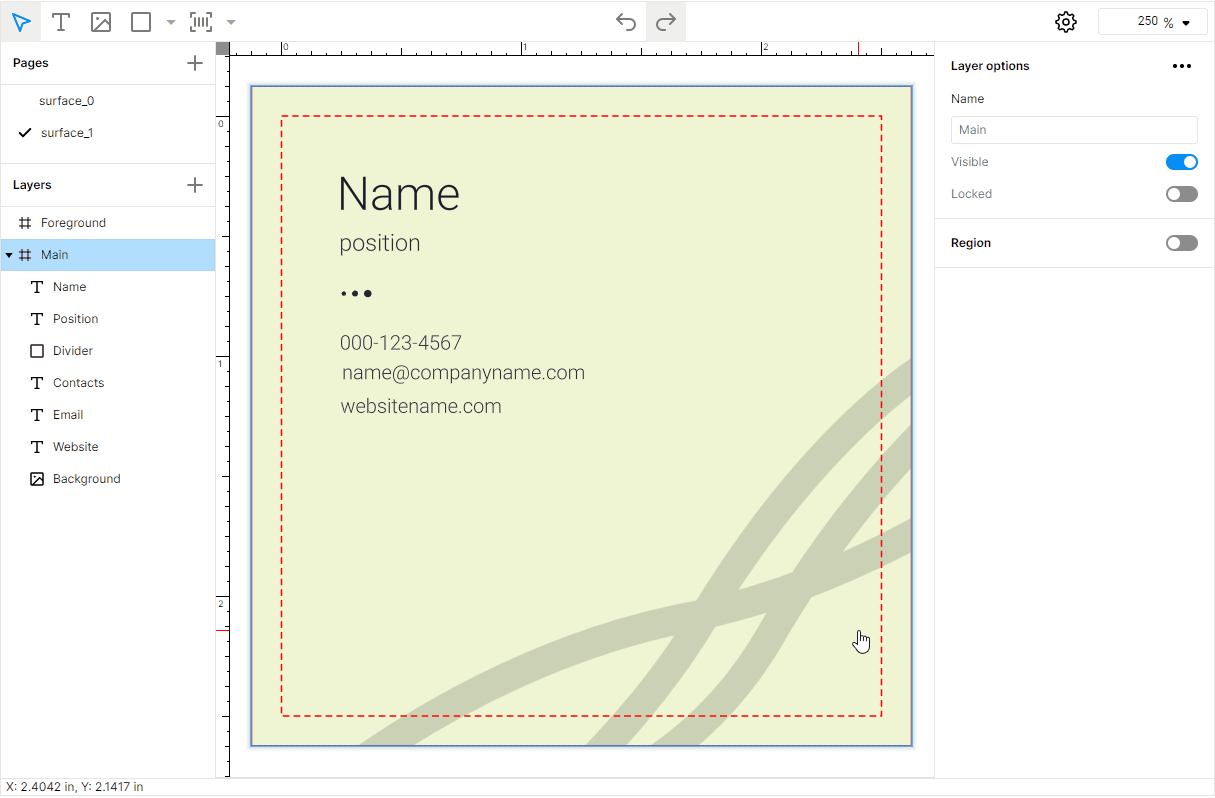The image size is (1215, 798).
Task: Click the Layer options heading
Action: click(990, 66)
